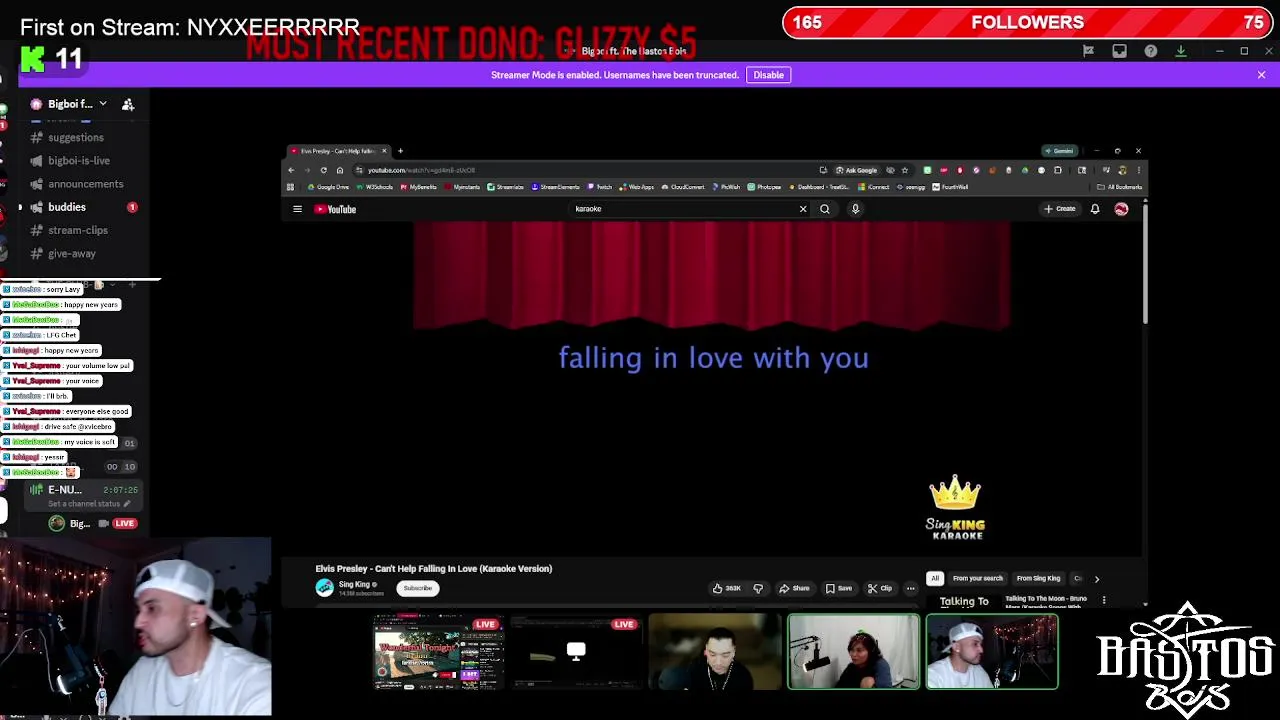Open the Talking To The Moon thumbnail
Image resolution: width=1280 pixels, height=720 pixels.
point(964,602)
